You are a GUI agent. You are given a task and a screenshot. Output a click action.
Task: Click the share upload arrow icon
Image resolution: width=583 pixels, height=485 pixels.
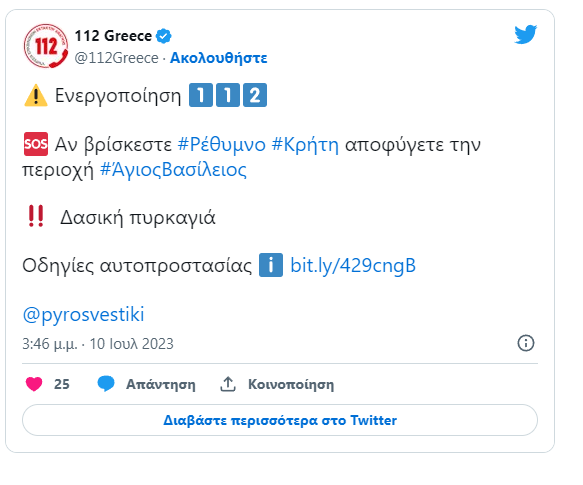tap(228, 384)
